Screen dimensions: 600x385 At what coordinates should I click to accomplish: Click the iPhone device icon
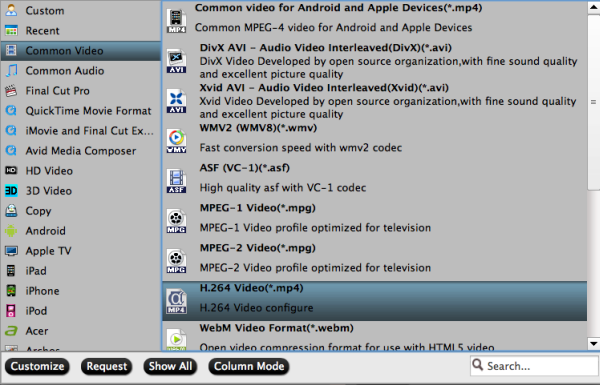(x=11, y=290)
